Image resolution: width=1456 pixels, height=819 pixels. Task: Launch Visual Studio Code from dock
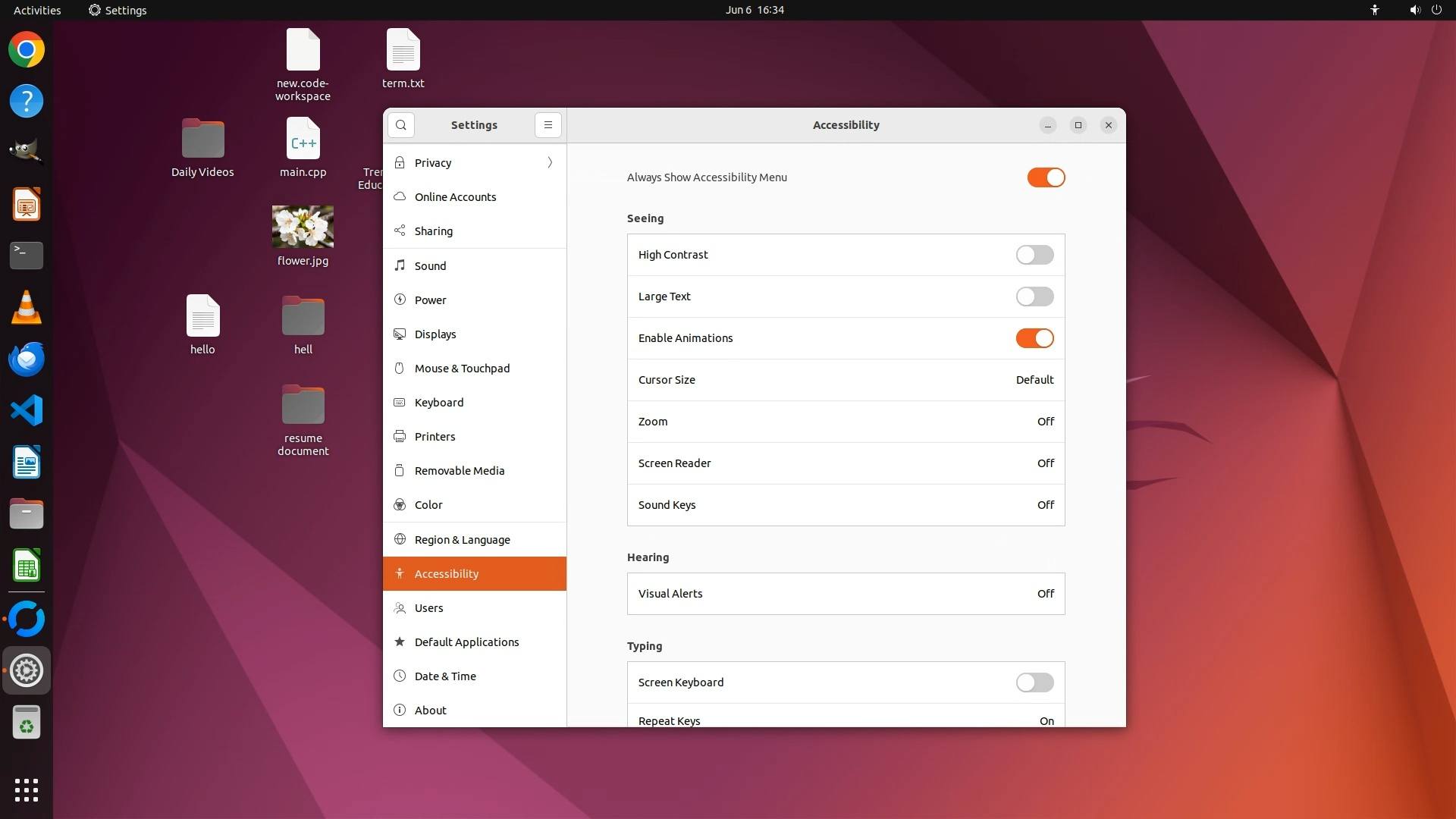(27, 411)
